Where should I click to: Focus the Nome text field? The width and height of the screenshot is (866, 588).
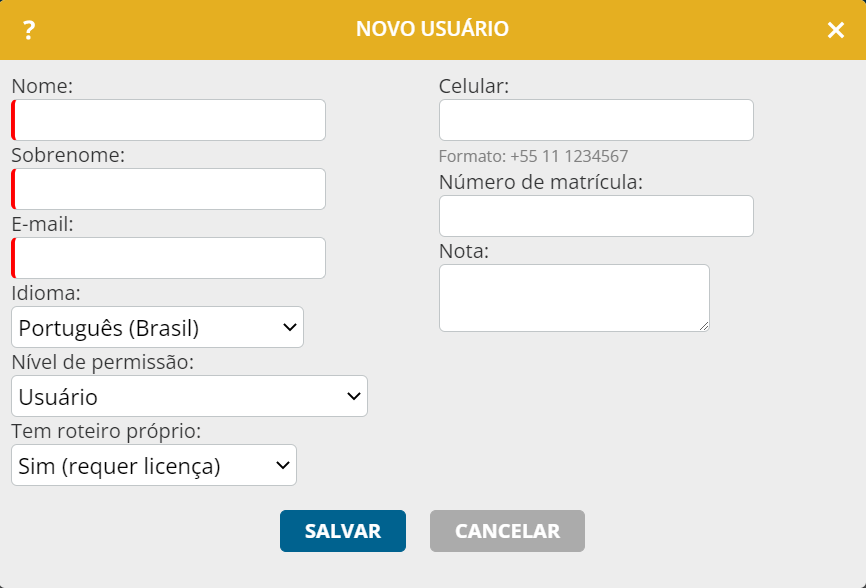click(x=168, y=120)
